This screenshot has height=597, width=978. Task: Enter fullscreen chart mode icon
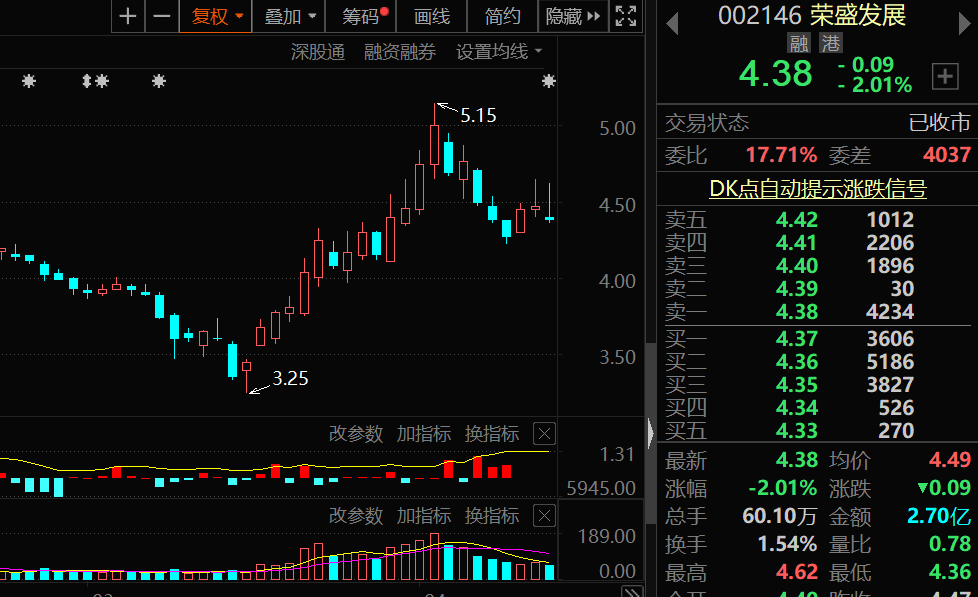coord(626,16)
